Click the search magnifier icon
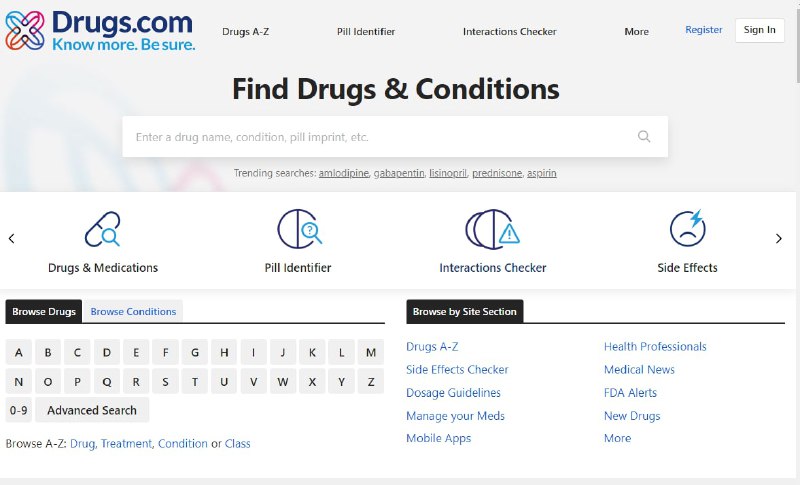 click(644, 137)
